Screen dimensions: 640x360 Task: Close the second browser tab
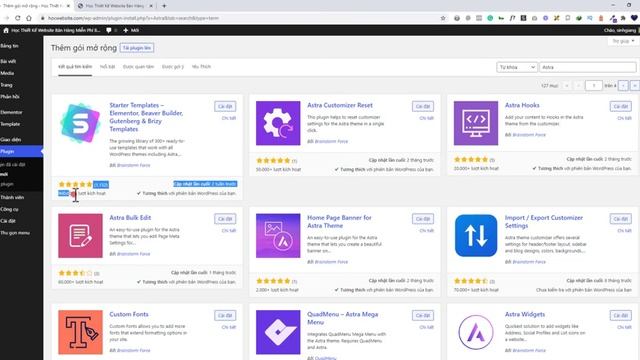(x=151, y=6)
